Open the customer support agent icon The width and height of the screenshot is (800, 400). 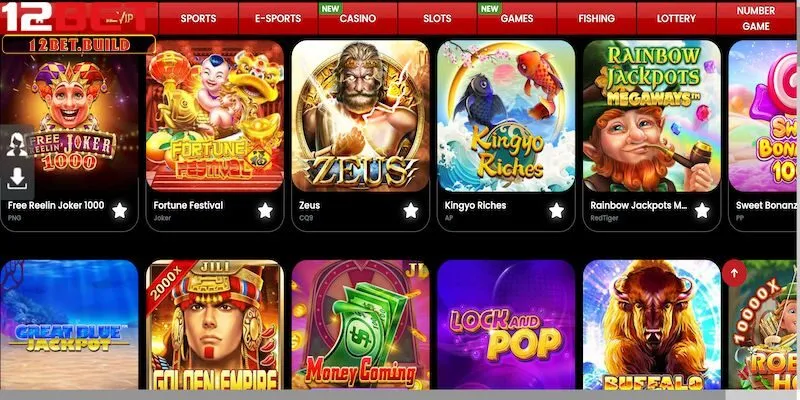coord(17,145)
